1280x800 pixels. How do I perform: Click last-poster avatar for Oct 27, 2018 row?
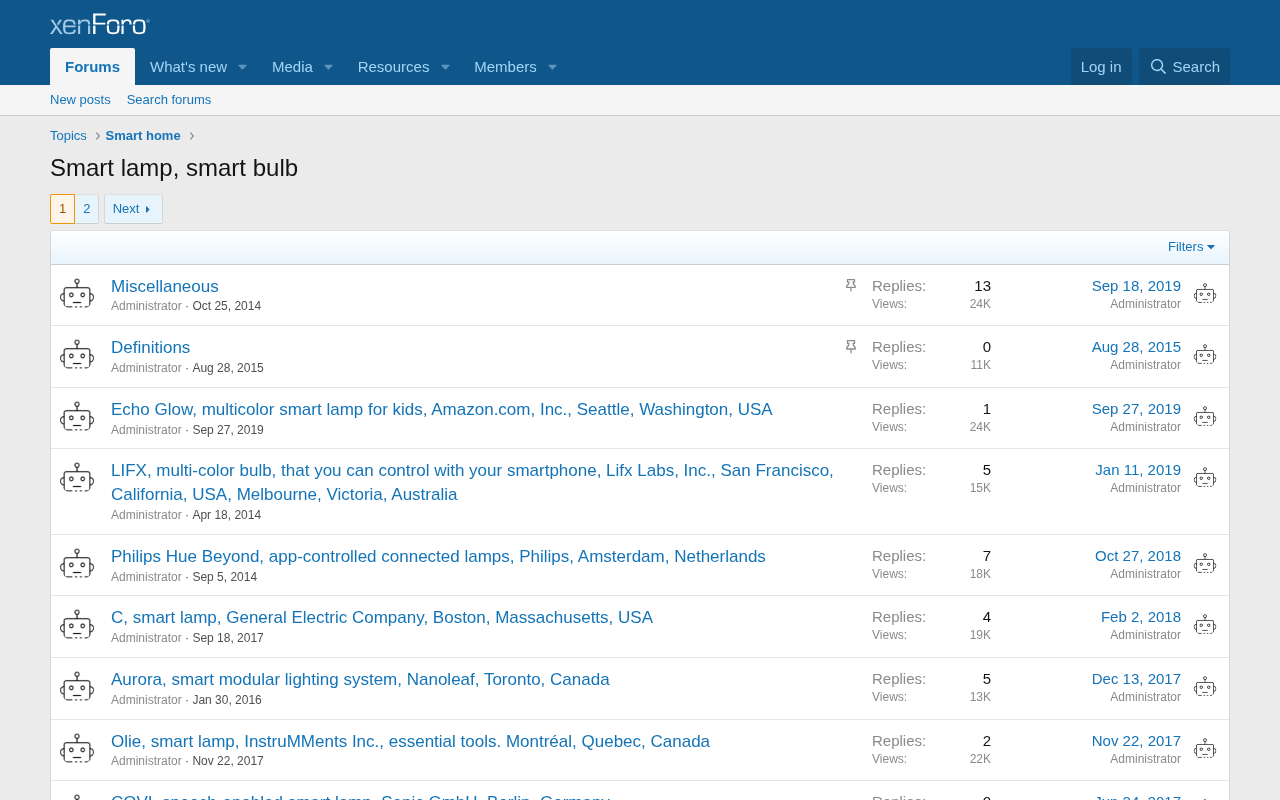(1205, 564)
